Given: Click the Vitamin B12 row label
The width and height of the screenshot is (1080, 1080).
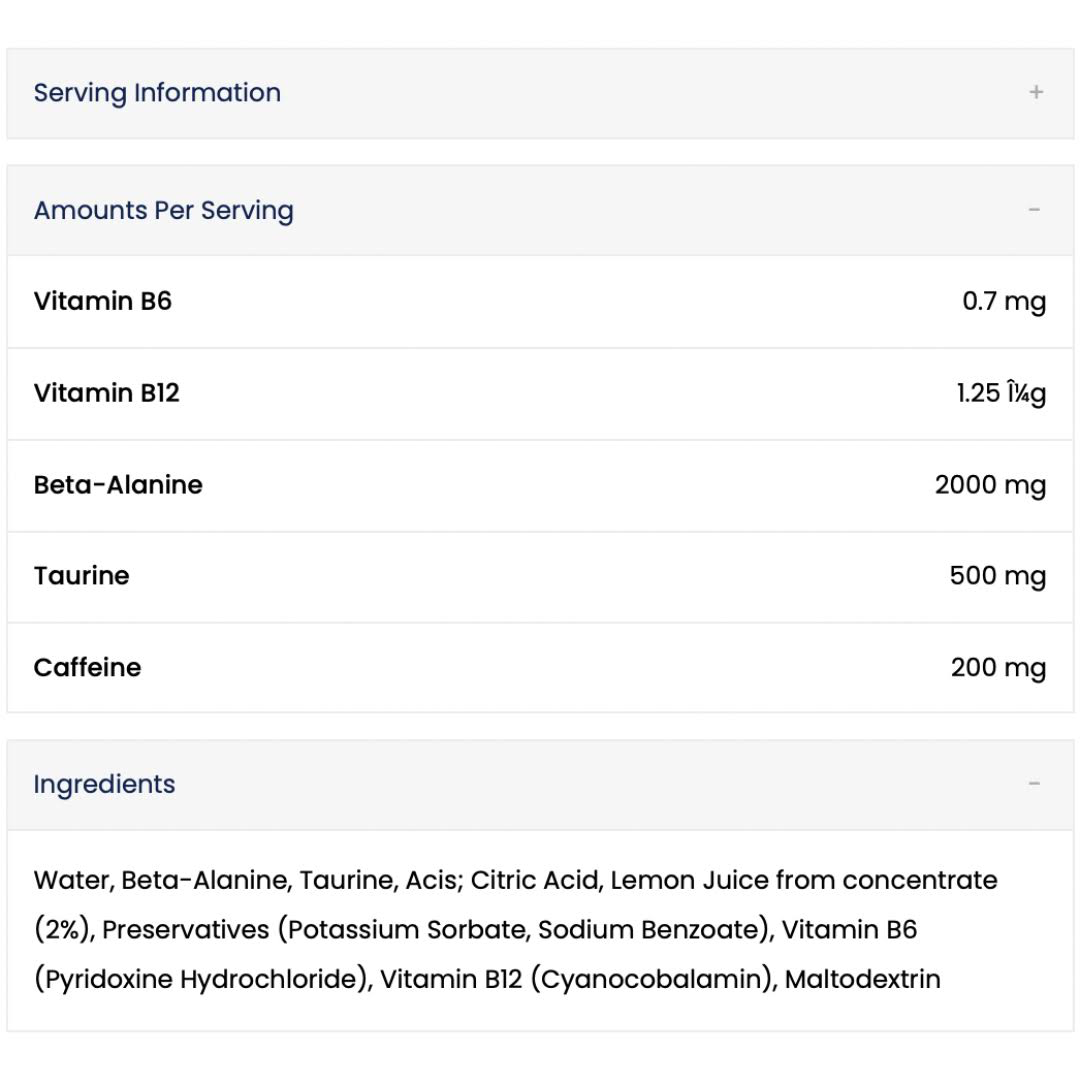Looking at the screenshot, I should [107, 393].
